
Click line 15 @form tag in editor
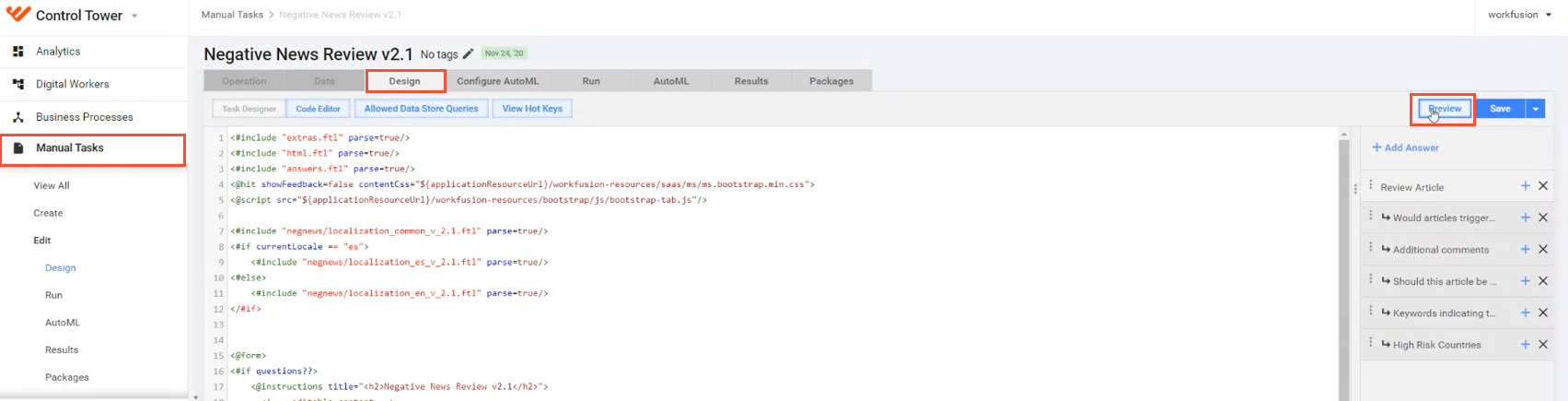tap(249, 356)
